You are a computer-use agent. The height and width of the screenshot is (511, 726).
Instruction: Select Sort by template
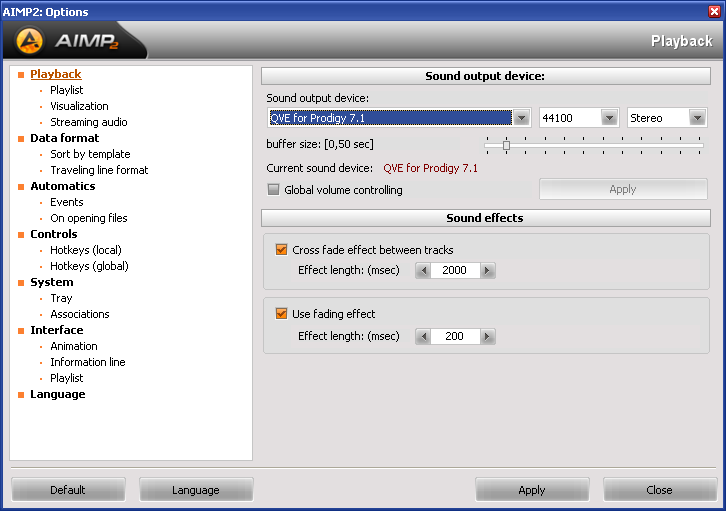(x=90, y=154)
